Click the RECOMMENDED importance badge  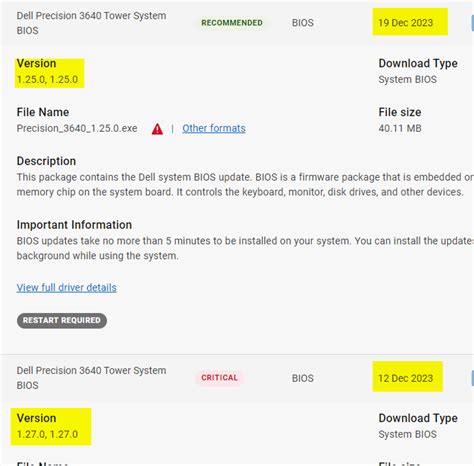tap(232, 23)
